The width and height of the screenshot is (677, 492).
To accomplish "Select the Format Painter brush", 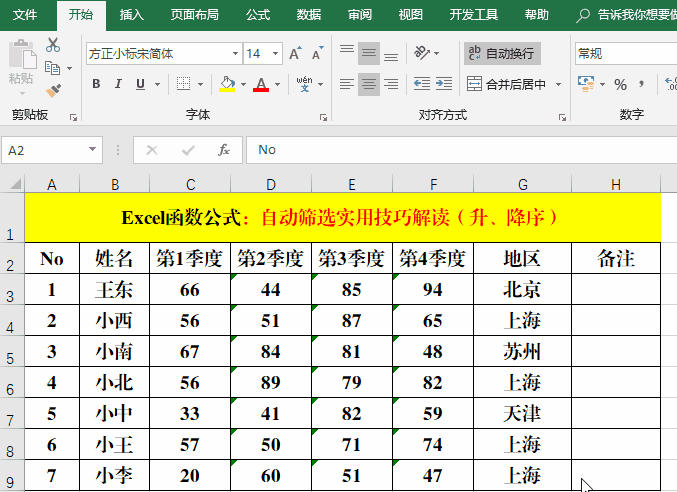I will 53,90.
